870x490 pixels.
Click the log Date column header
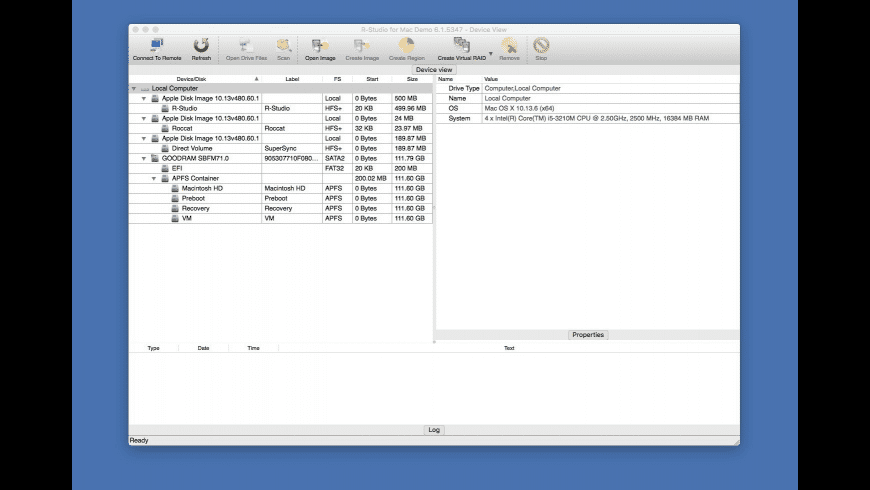click(x=204, y=348)
